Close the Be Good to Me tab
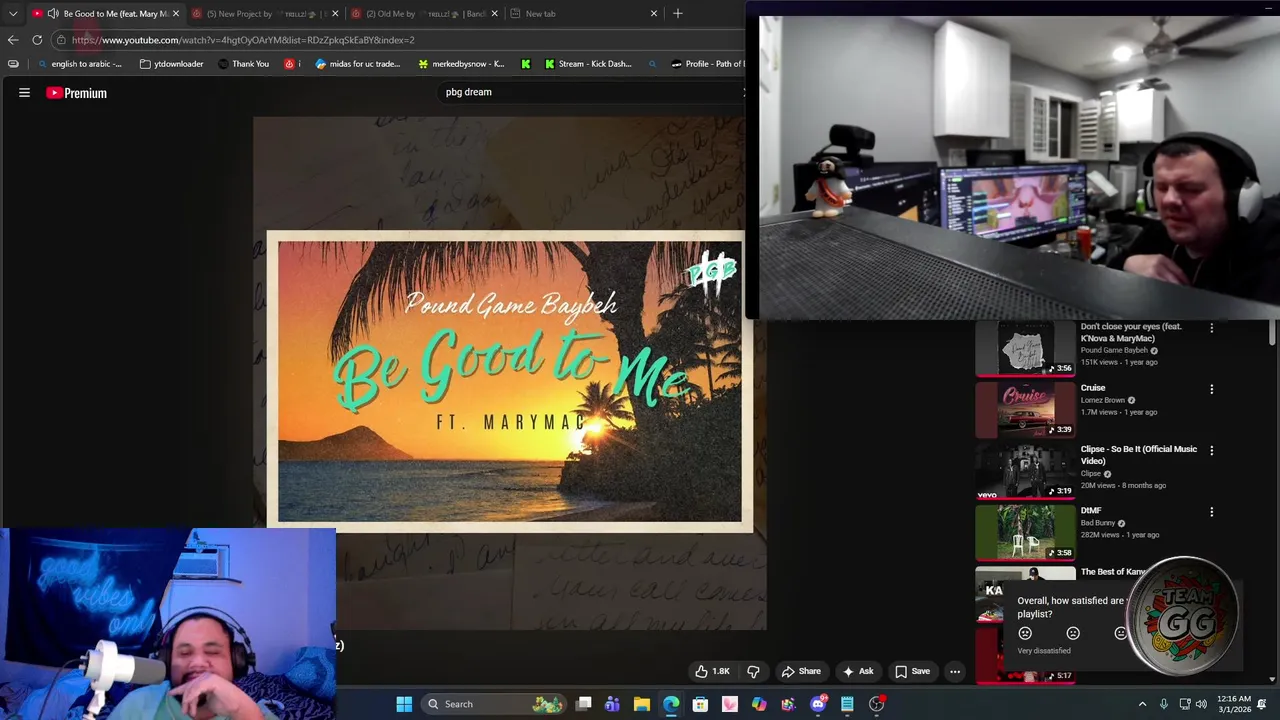Viewport: 1280px width, 720px height. [176, 14]
